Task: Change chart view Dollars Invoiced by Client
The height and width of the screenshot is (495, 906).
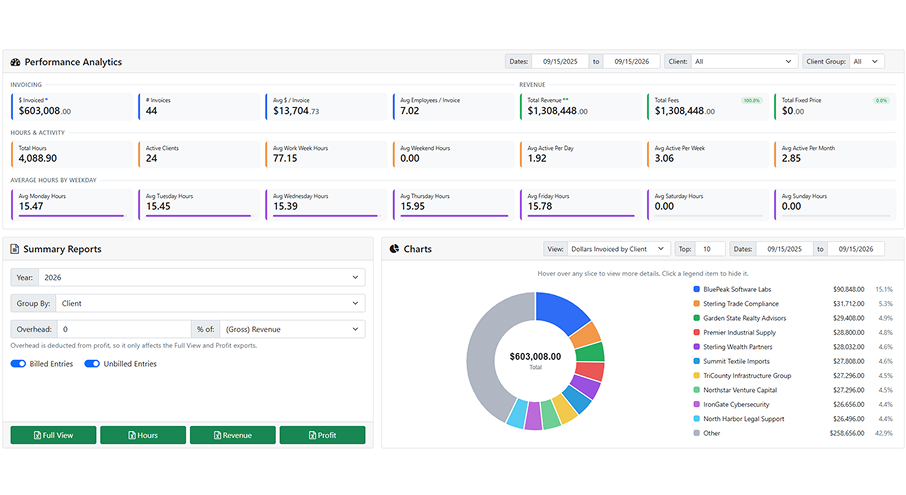Action: (619, 249)
